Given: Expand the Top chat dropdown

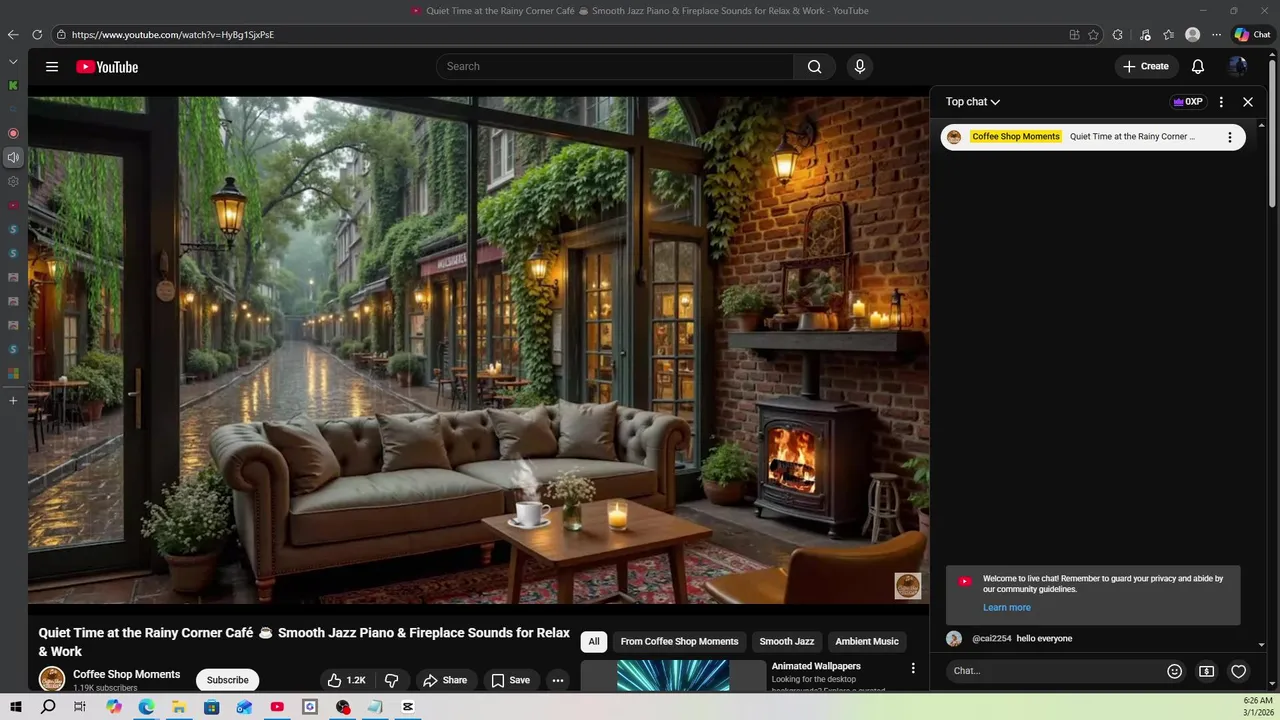Looking at the screenshot, I should (x=973, y=102).
